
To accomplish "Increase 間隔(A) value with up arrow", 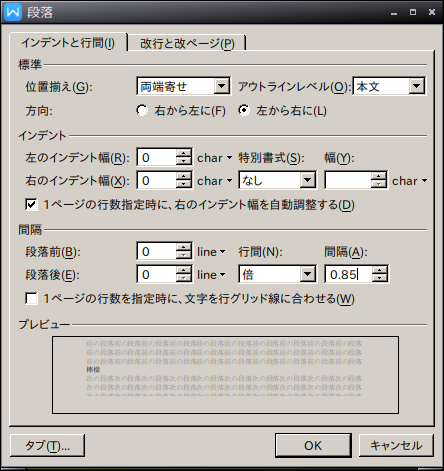I will (x=380, y=270).
